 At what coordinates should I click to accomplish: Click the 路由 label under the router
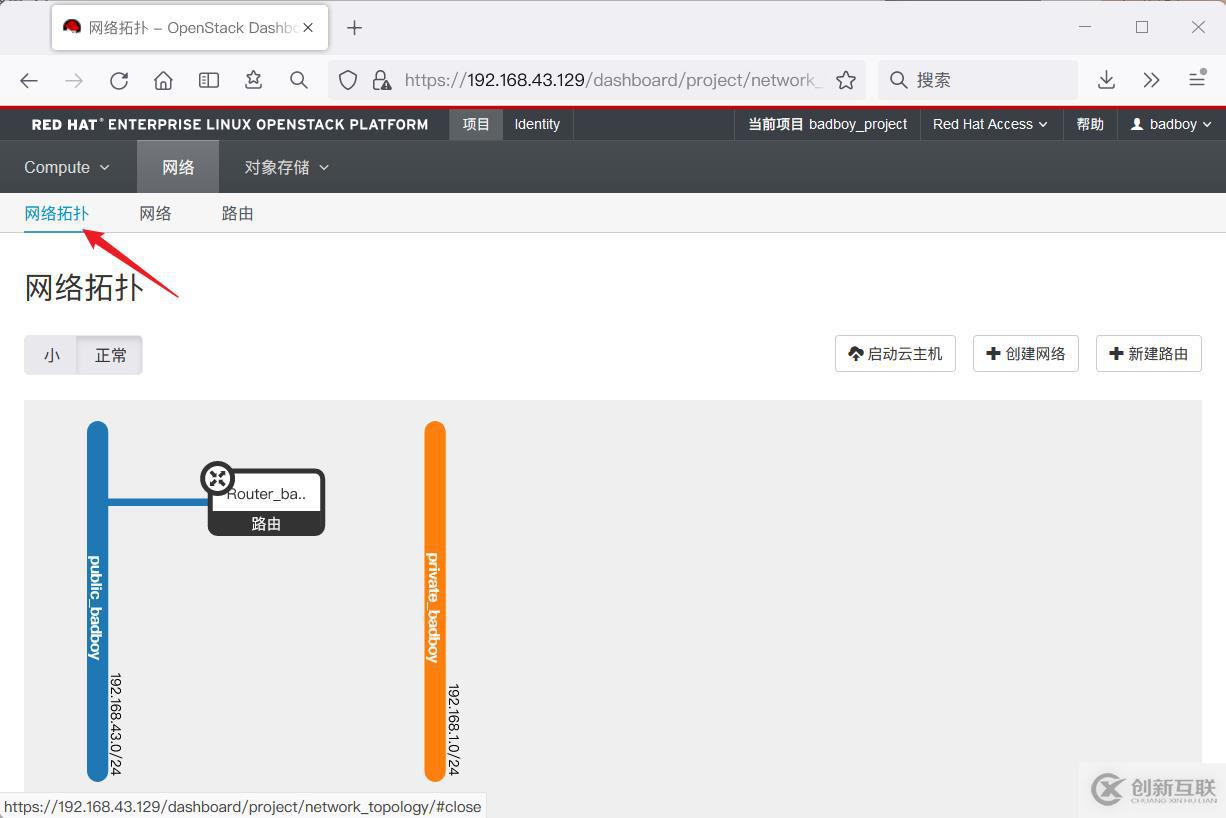pyautogui.click(x=266, y=523)
